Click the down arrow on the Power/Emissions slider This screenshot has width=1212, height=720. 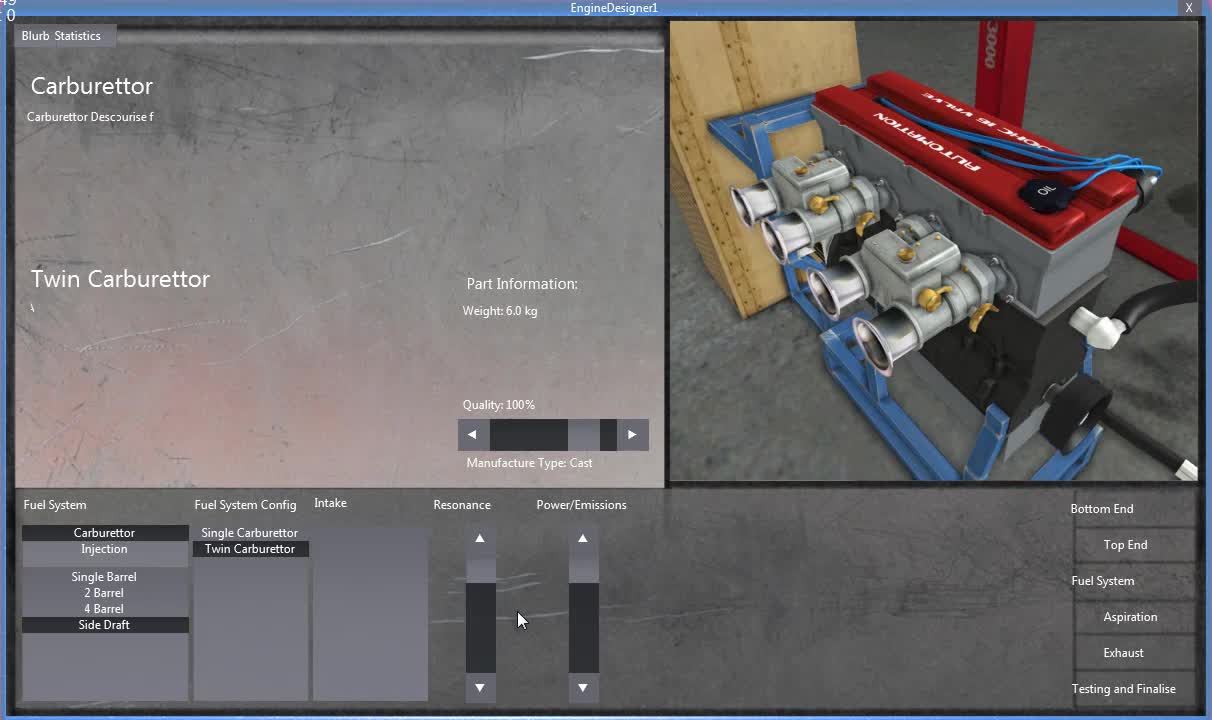click(x=583, y=687)
